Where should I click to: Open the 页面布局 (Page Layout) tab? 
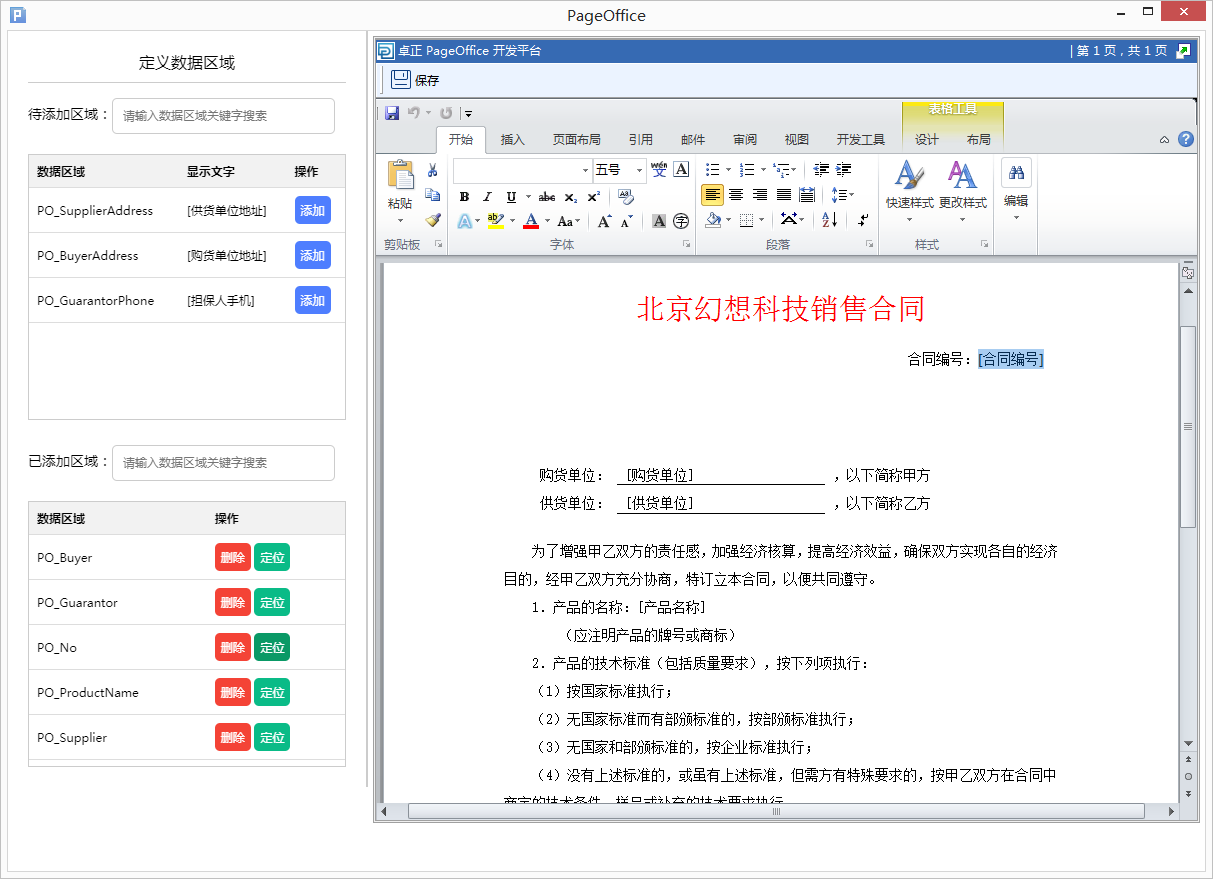point(577,140)
